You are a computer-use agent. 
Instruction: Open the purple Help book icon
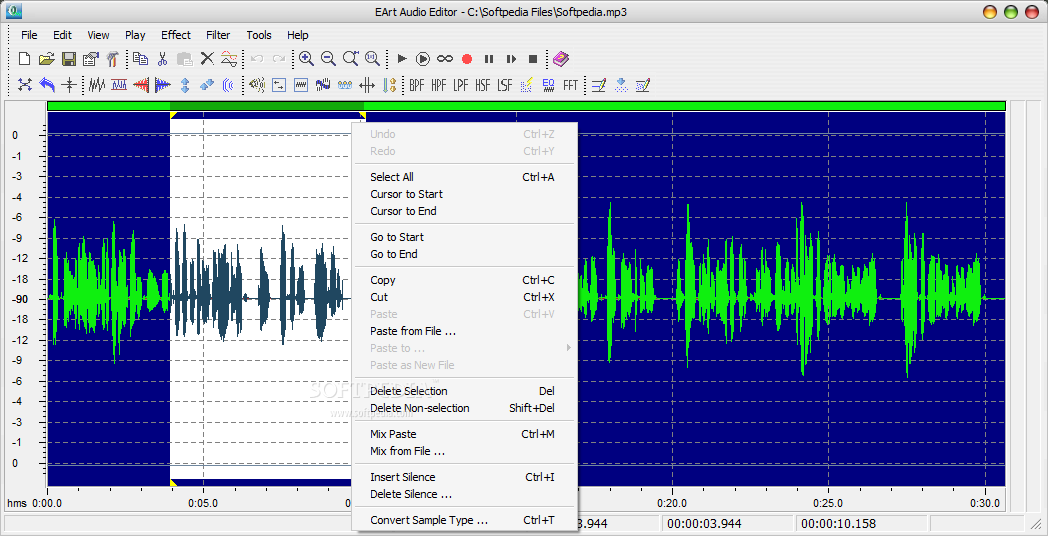click(560, 59)
